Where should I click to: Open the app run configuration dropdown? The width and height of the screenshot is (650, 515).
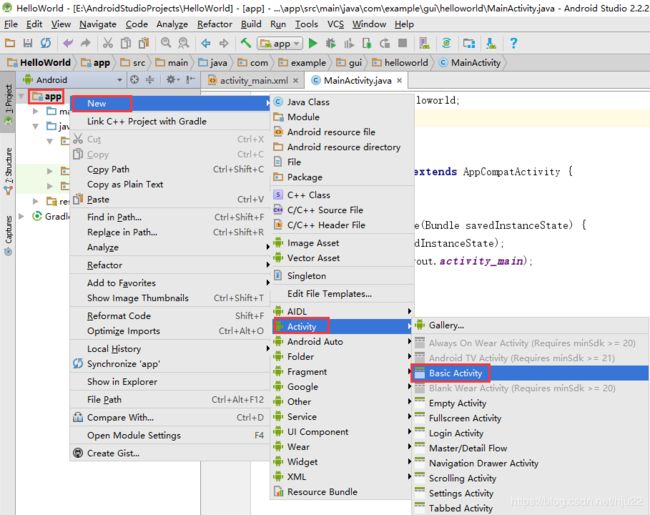pyautogui.click(x=280, y=44)
